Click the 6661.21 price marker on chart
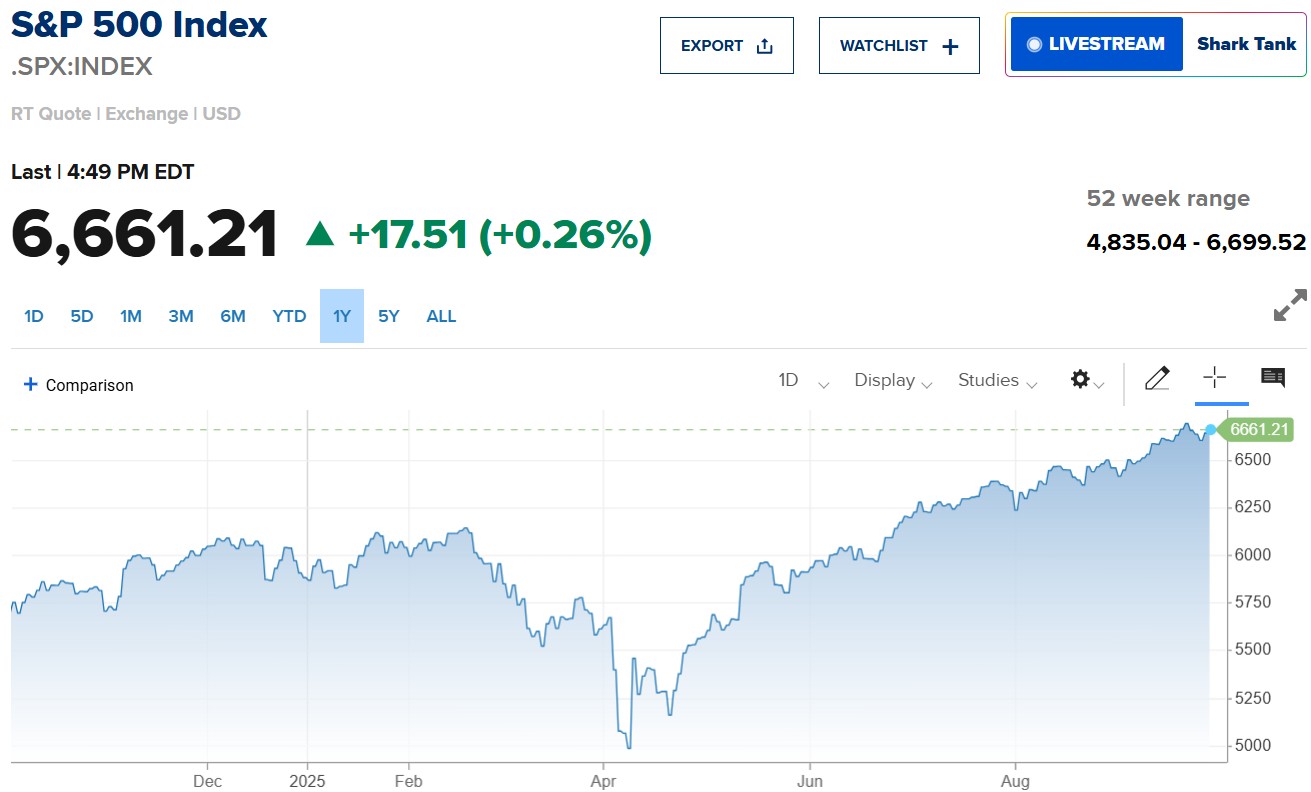Viewport: 1311px width, 792px height. [1260, 430]
